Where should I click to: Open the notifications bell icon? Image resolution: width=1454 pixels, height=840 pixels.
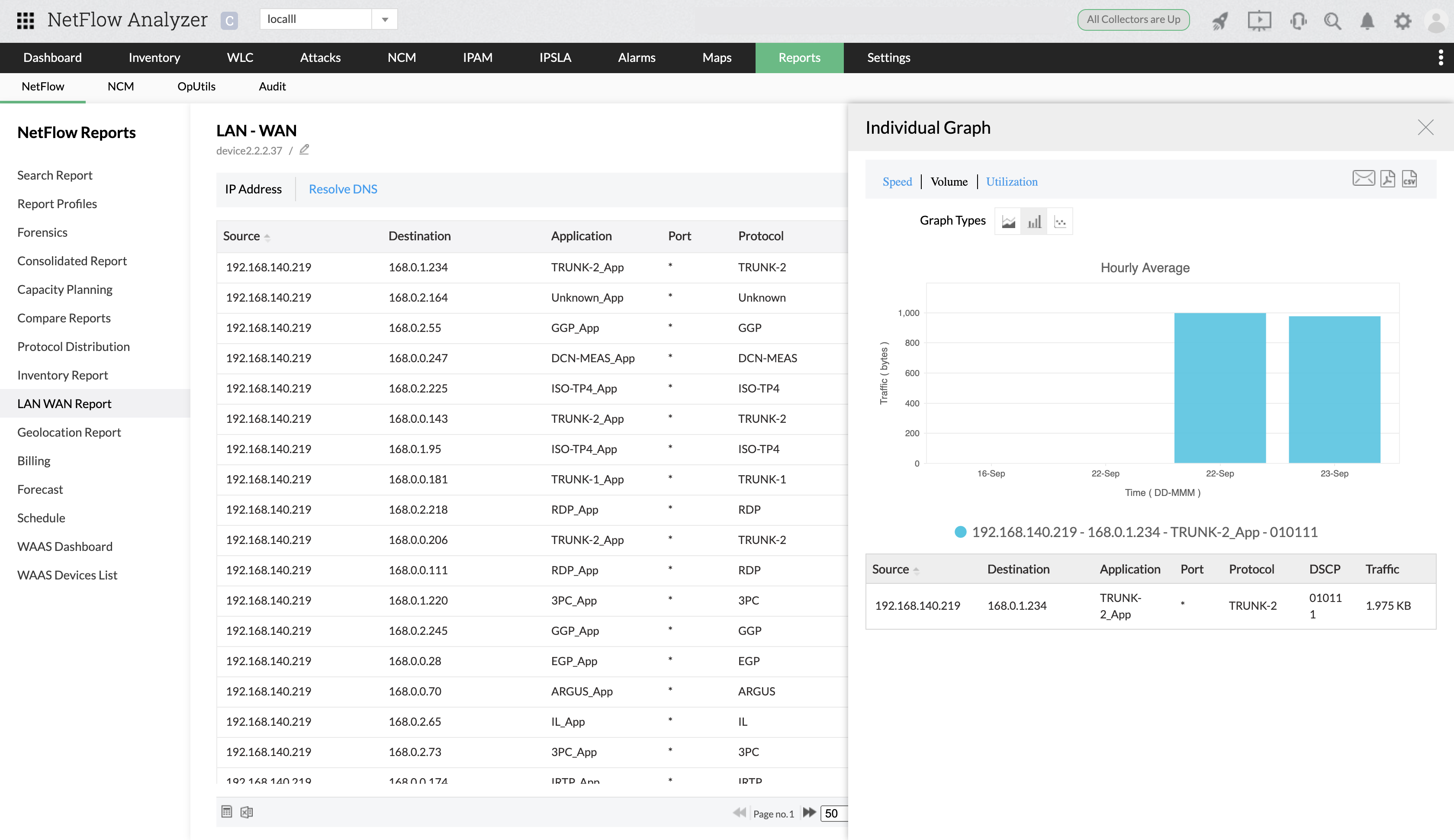[x=1367, y=21]
